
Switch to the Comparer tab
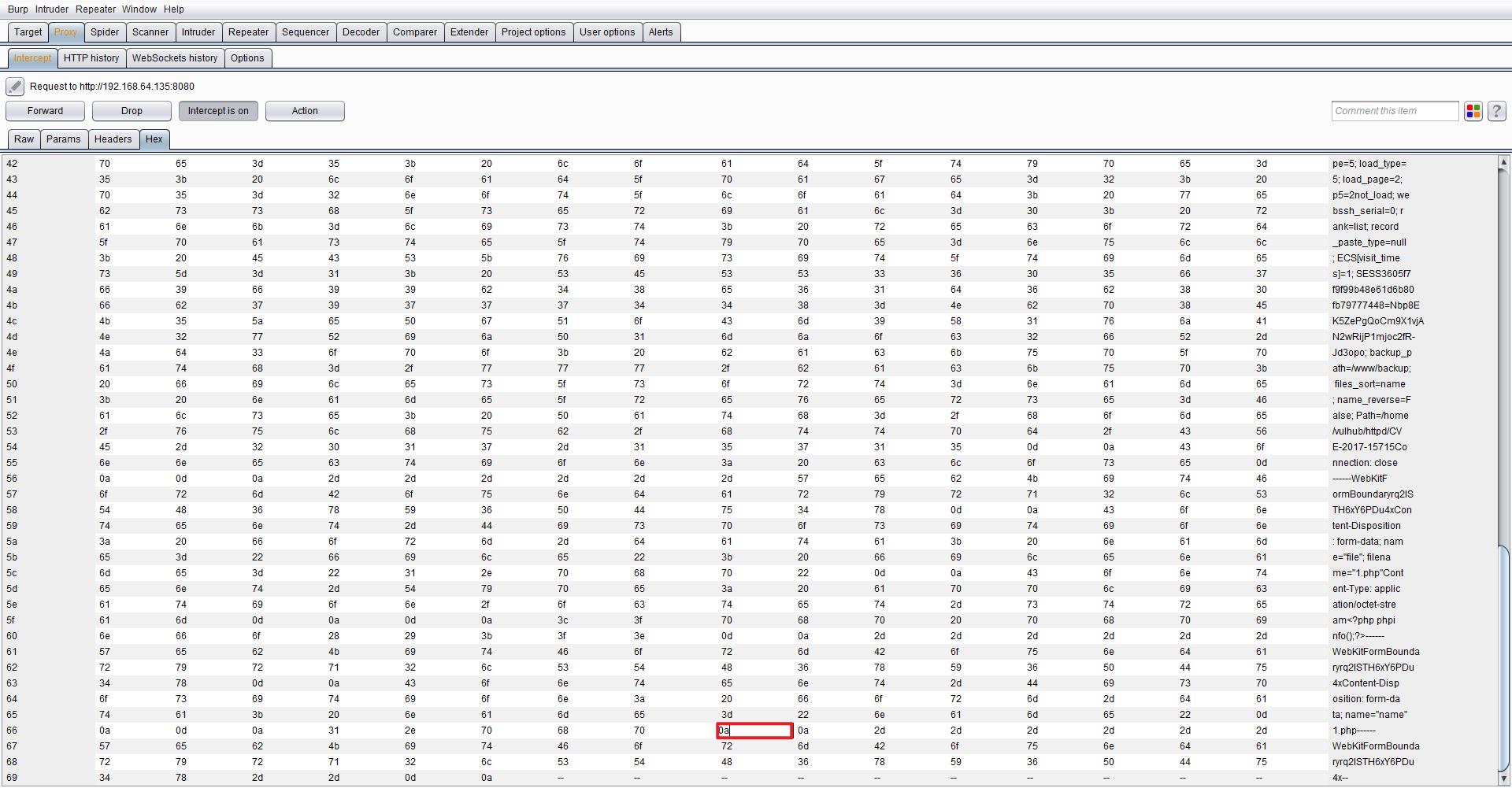point(415,32)
